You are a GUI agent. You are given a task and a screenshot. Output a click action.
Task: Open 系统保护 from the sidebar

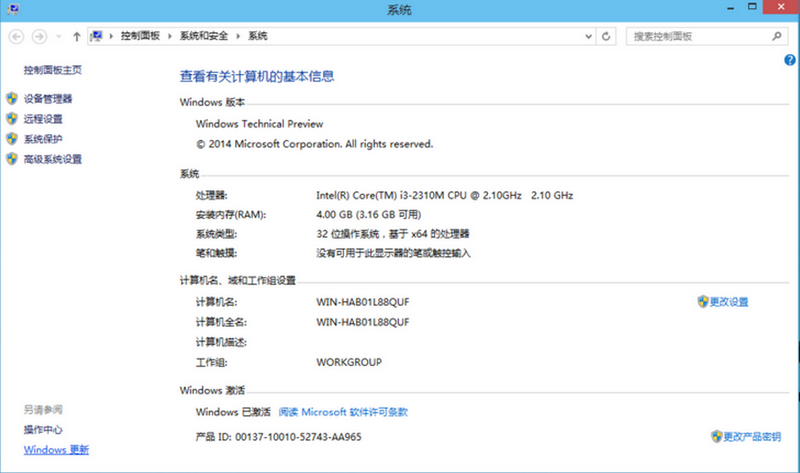tap(43, 139)
